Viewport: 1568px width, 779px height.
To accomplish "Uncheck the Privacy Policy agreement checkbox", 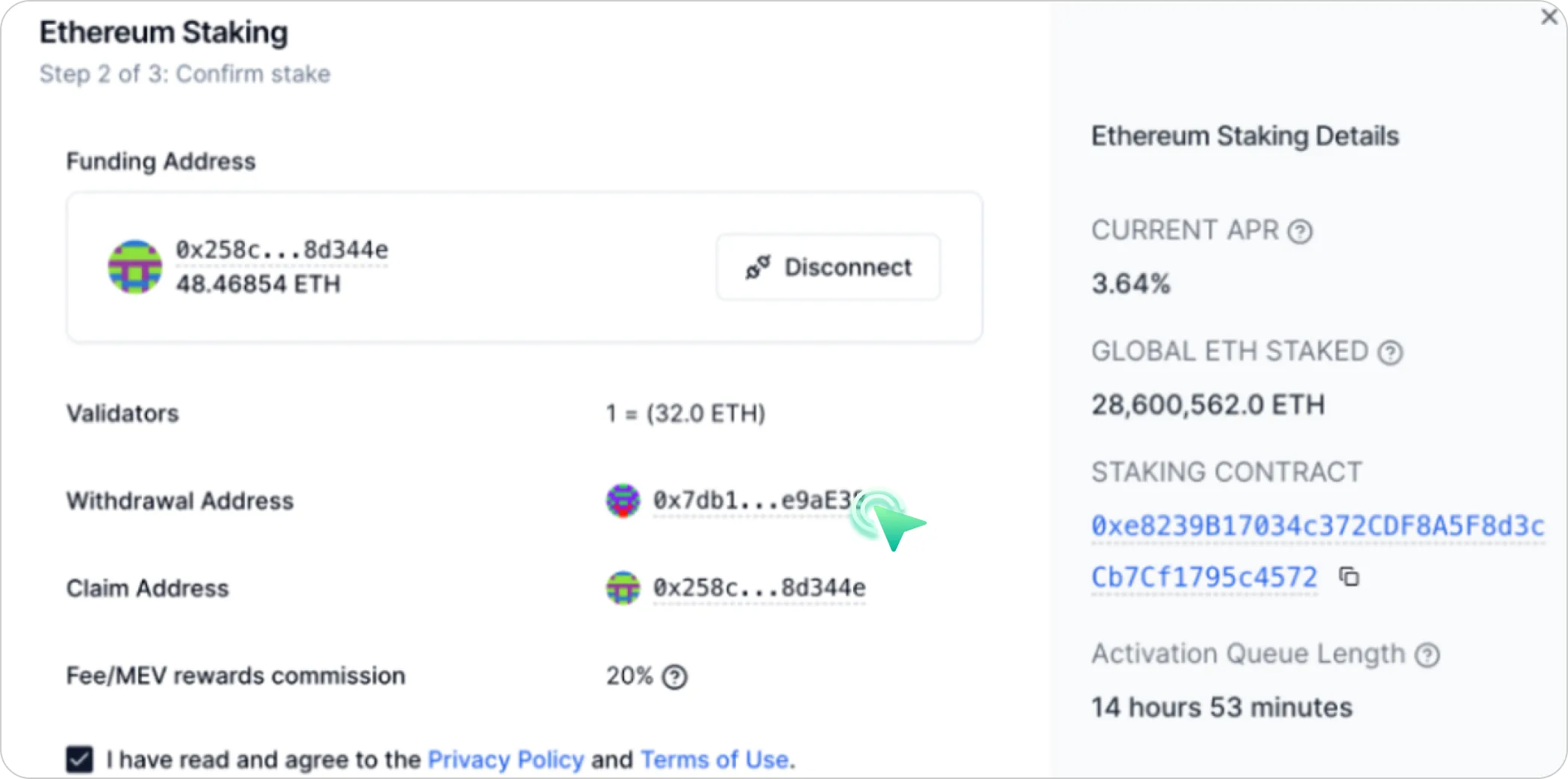I will click(x=80, y=759).
